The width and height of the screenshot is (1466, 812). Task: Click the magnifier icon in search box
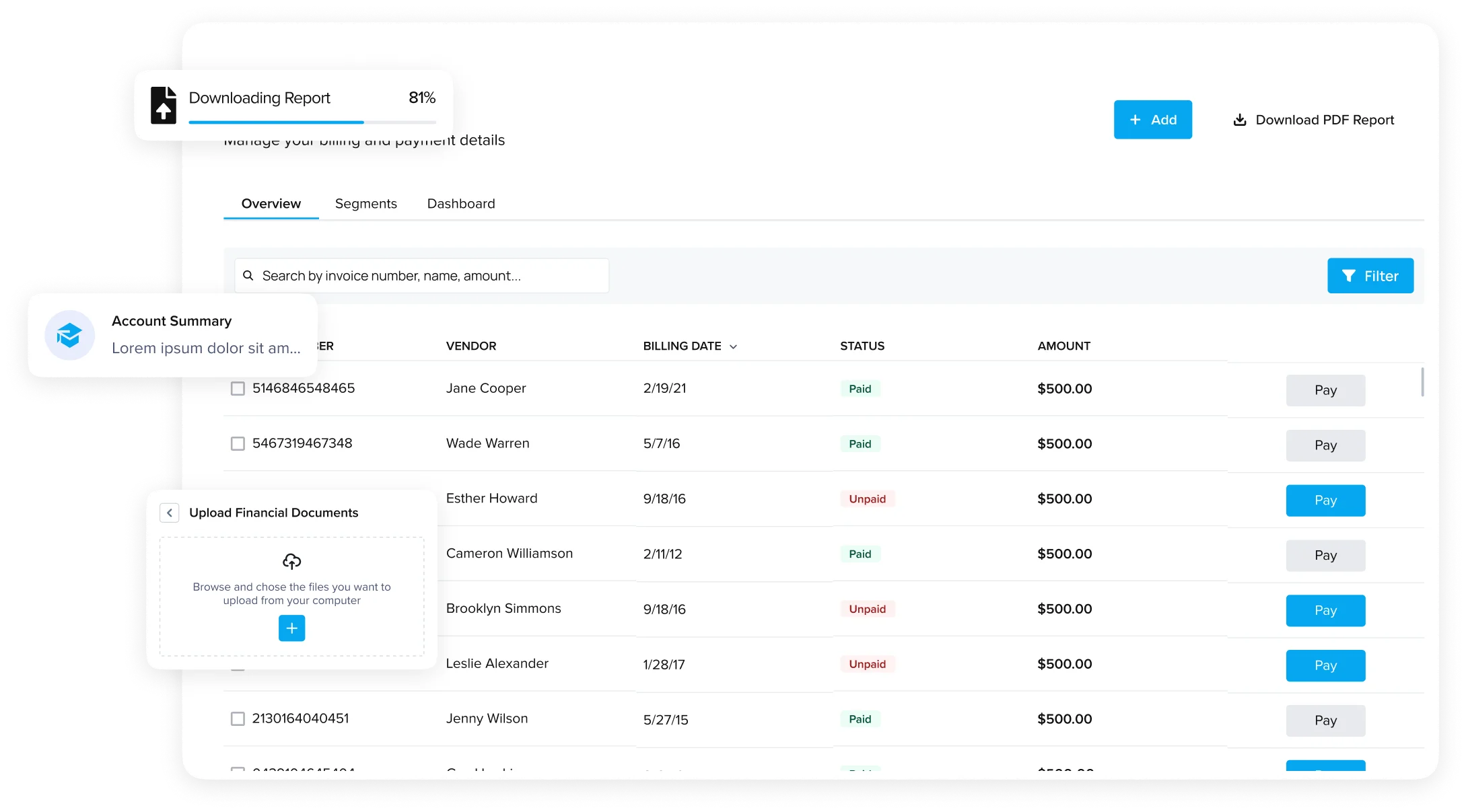click(x=248, y=276)
